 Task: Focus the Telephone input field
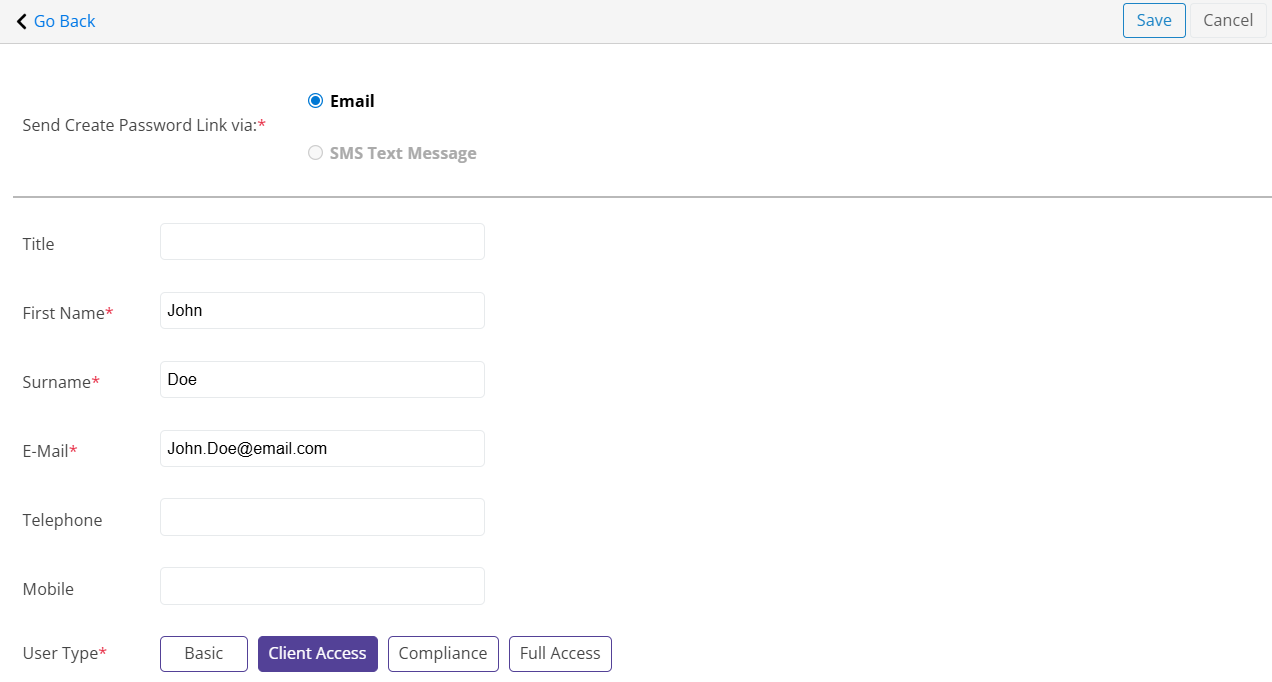coord(322,517)
